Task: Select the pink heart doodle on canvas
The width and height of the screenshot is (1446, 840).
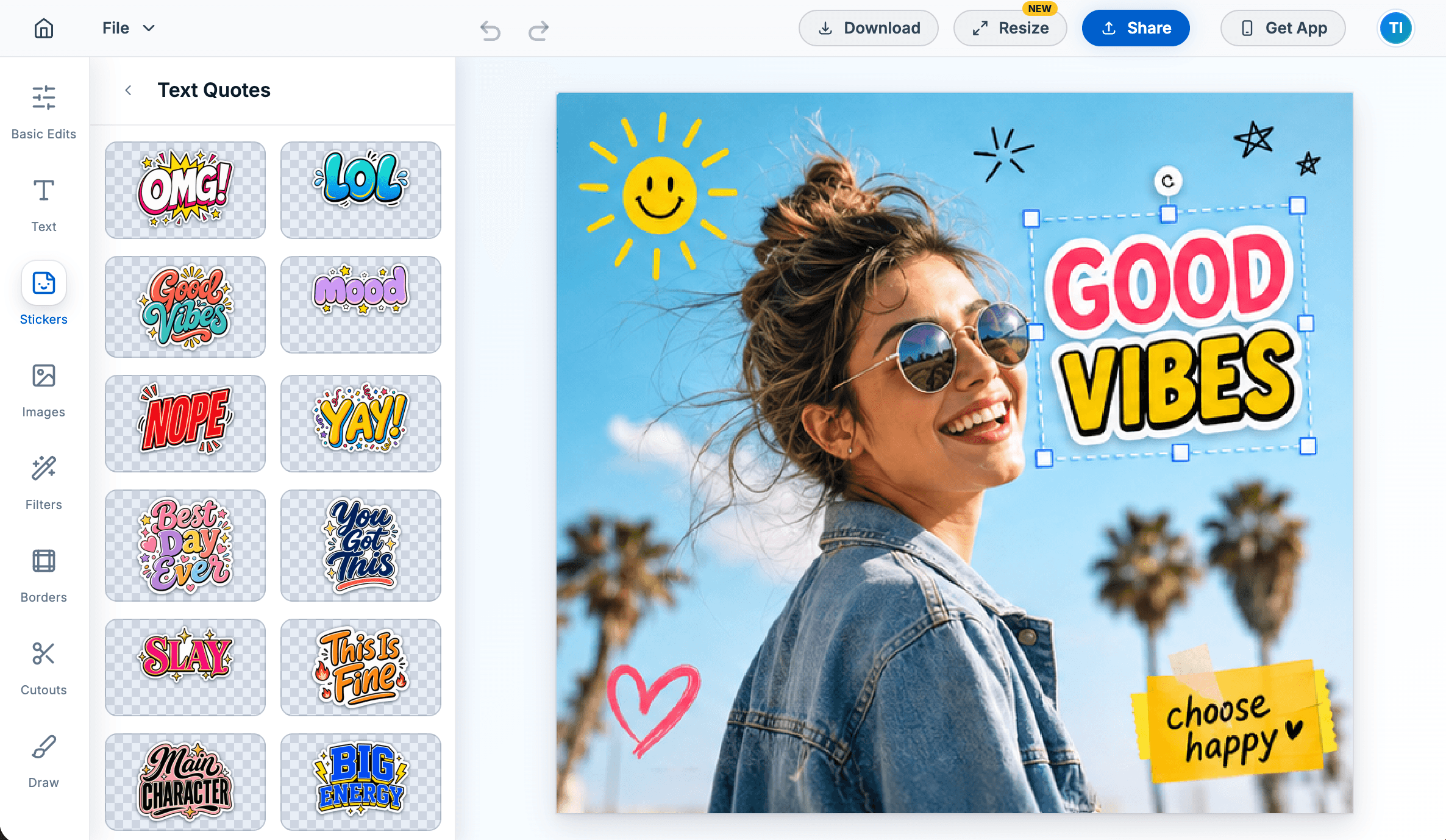Action: click(654, 710)
